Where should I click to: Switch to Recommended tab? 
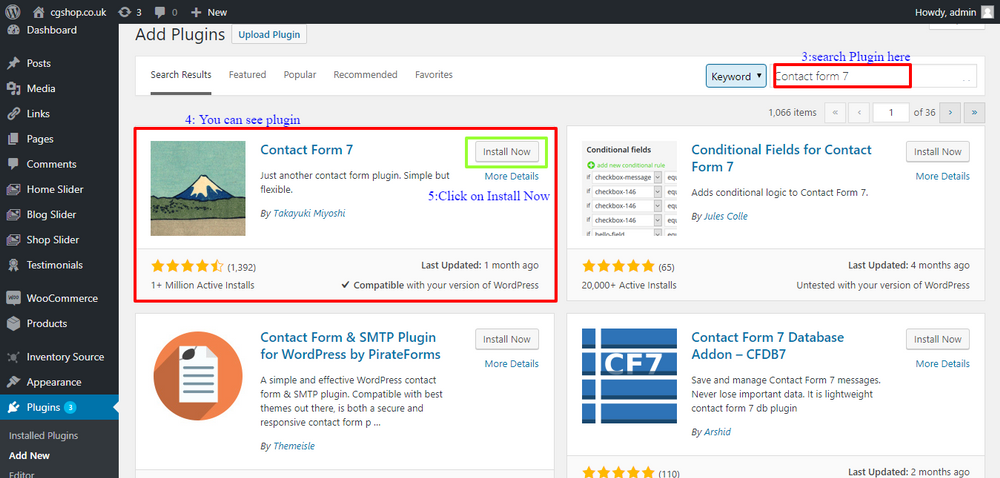pos(365,75)
